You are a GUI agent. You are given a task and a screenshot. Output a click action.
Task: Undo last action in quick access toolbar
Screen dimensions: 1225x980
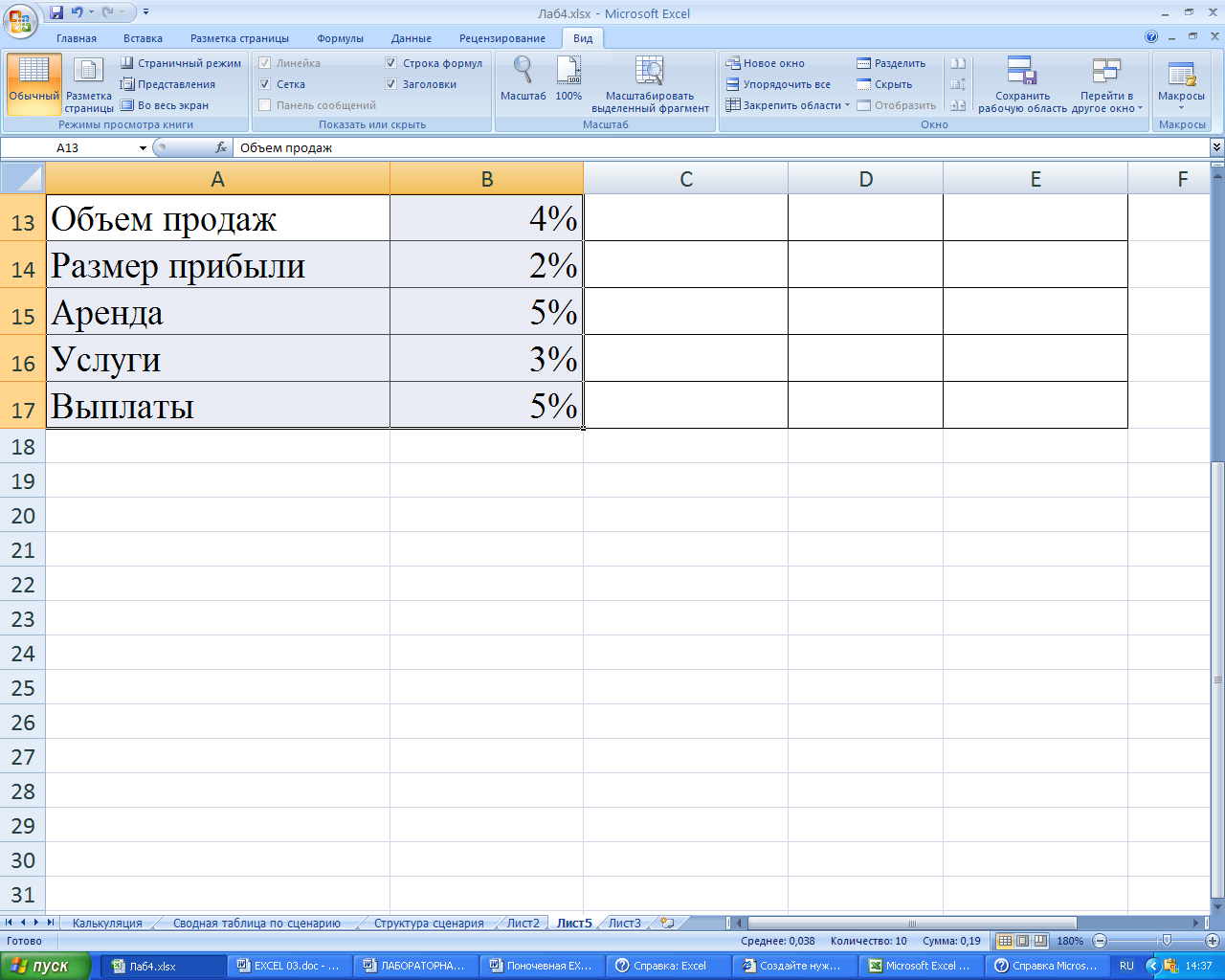77,12
